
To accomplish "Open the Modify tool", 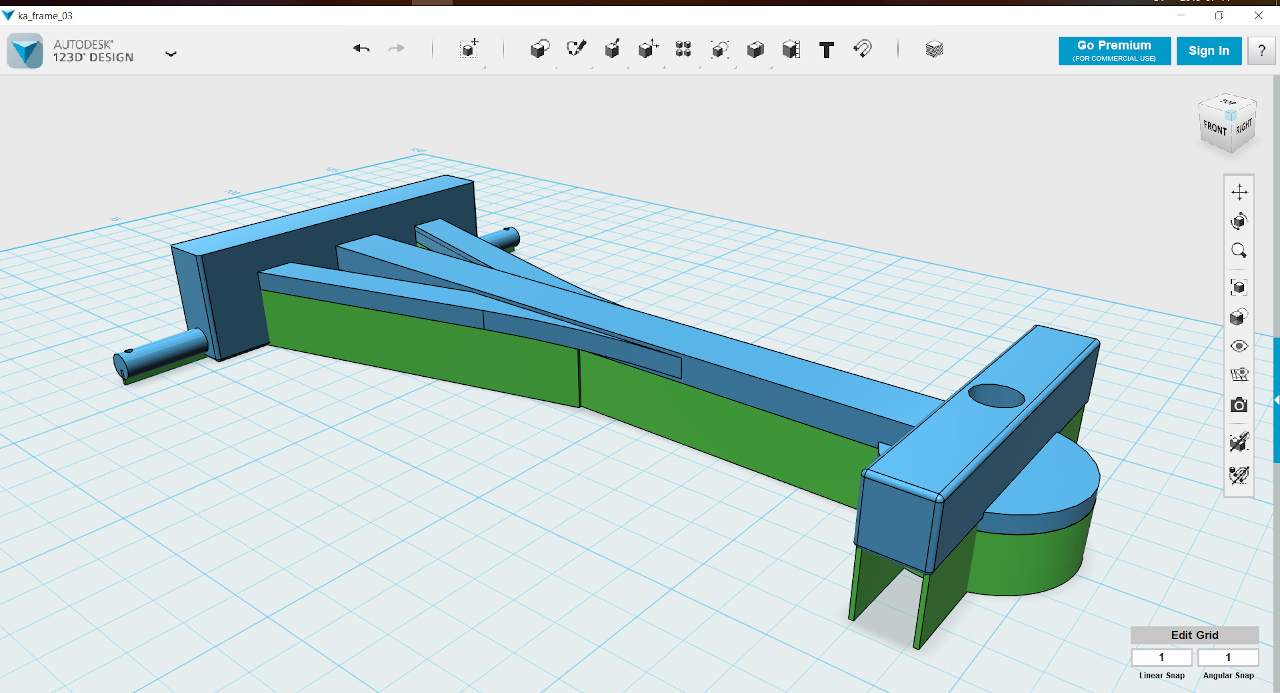I will coord(648,49).
